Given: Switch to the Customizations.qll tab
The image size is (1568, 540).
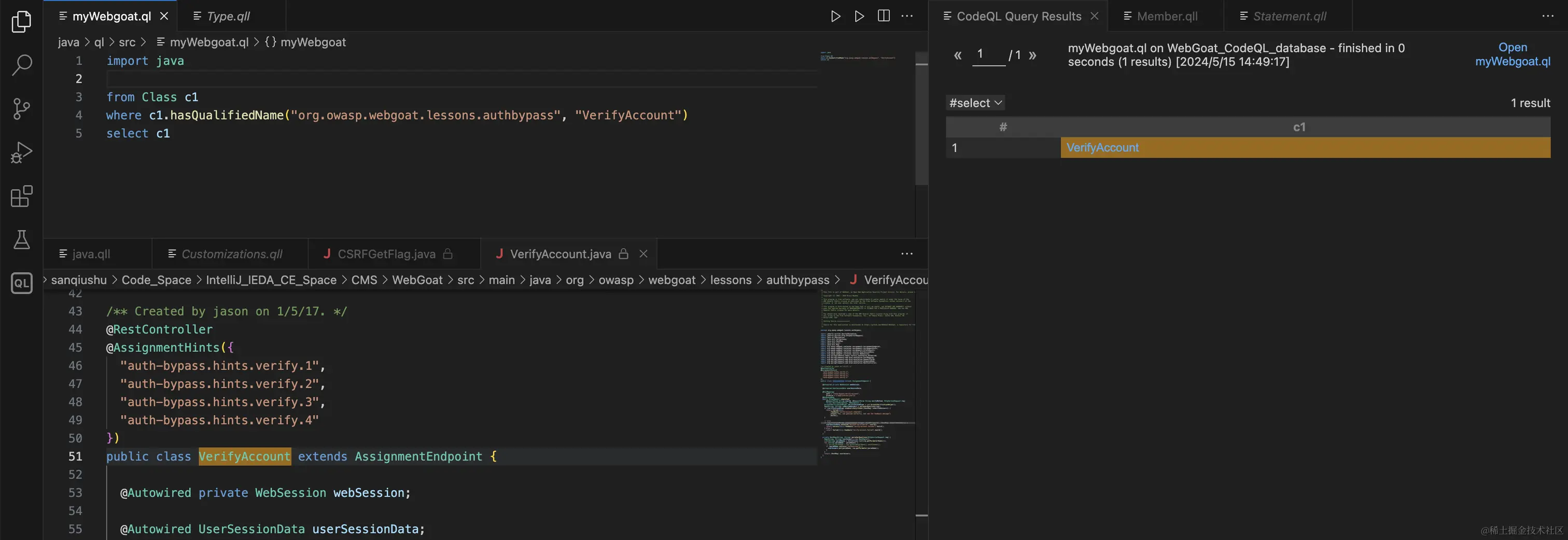Looking at the screenshot, I should pyautogui.click(x=231, y=253).
